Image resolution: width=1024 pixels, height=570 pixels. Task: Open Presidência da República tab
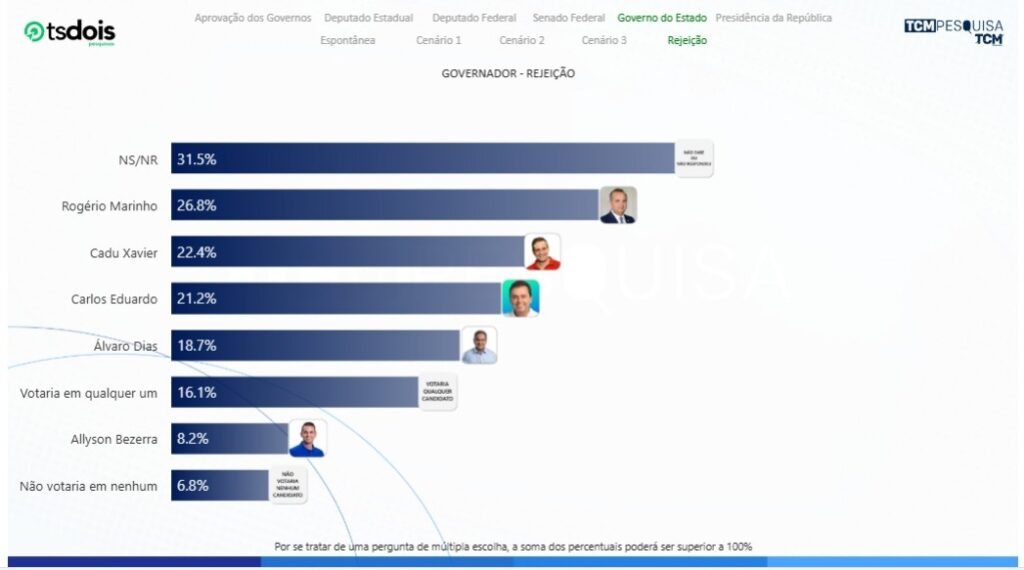[x=773, y=18]
